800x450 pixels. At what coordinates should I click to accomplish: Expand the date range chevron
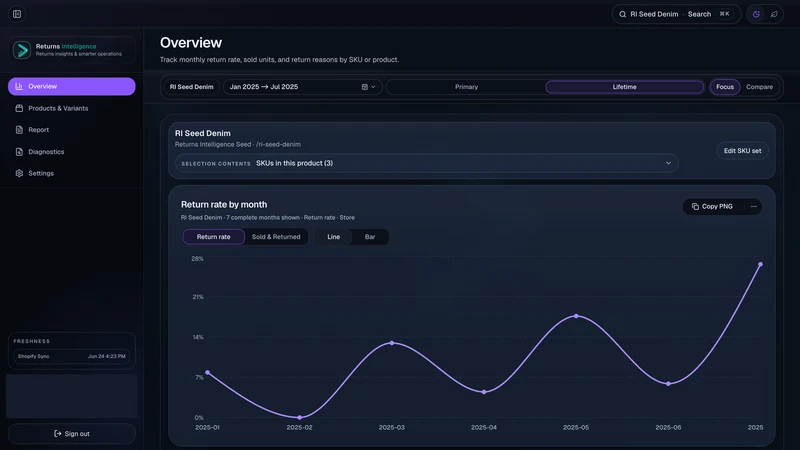373,87
